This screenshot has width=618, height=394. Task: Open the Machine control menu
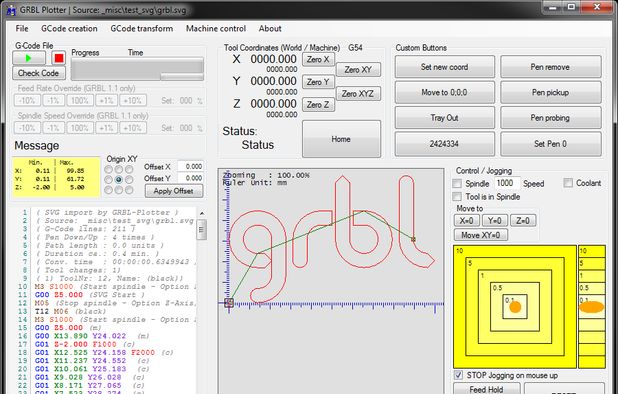coord(216,28)
